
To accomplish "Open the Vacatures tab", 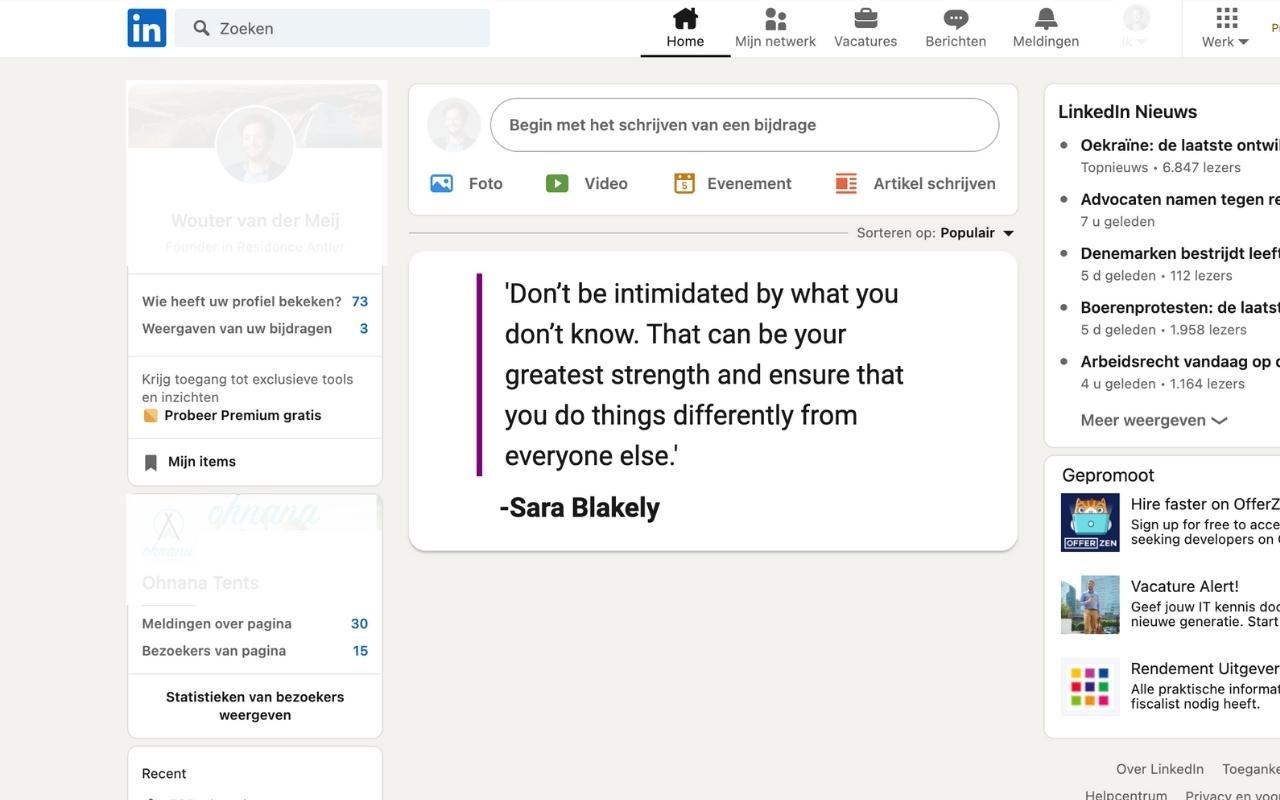I will click(865, 28).
